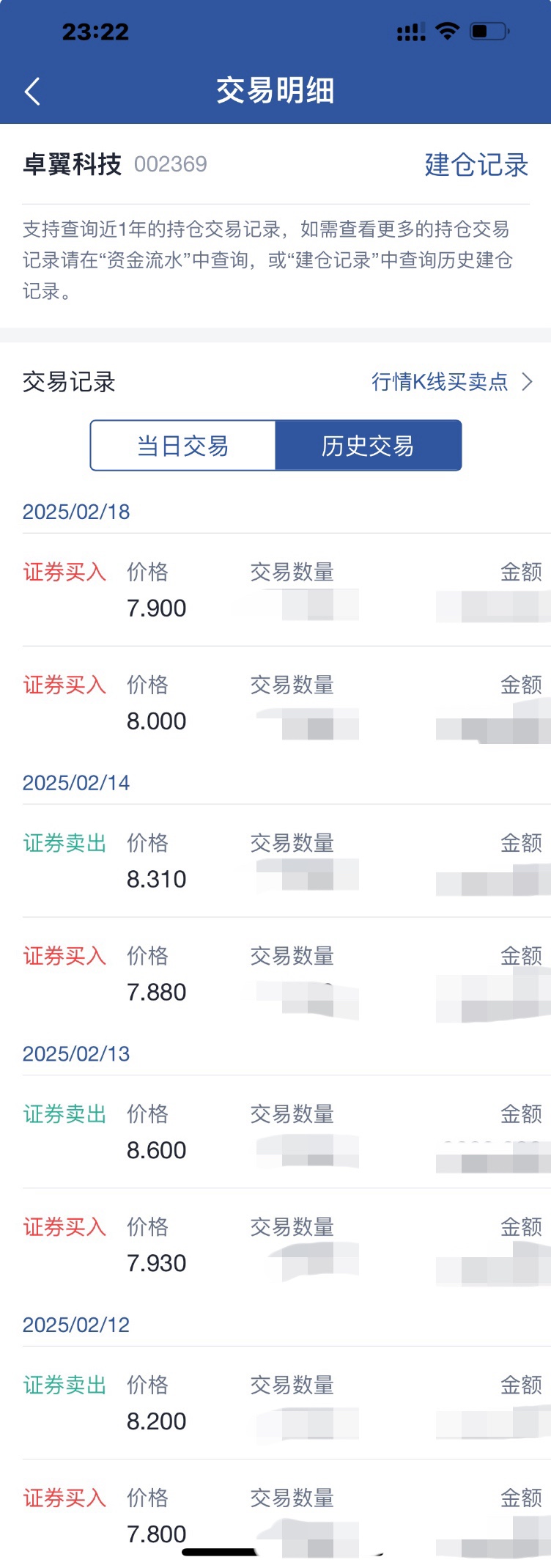Open the 建仓记录 link
This screenshot has width=551, height=1568.
(476, 165)
